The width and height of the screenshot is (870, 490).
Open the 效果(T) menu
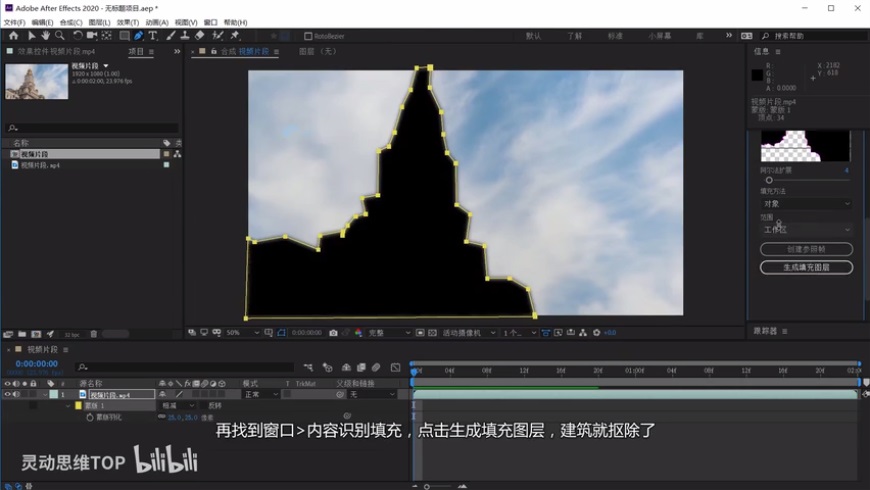coord(128,23)
